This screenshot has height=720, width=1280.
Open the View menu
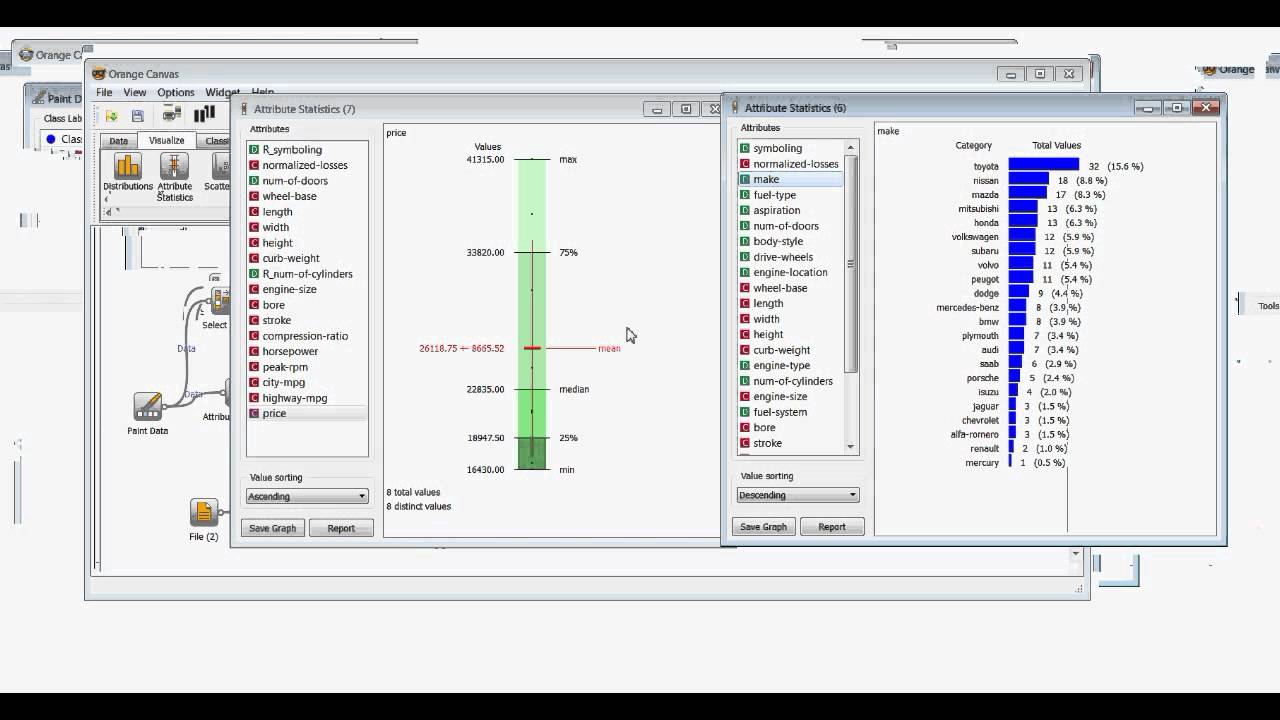134,92
